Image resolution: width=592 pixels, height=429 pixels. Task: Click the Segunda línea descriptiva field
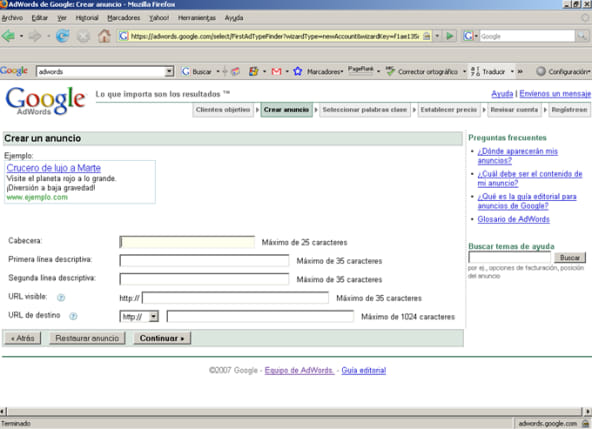204,279
